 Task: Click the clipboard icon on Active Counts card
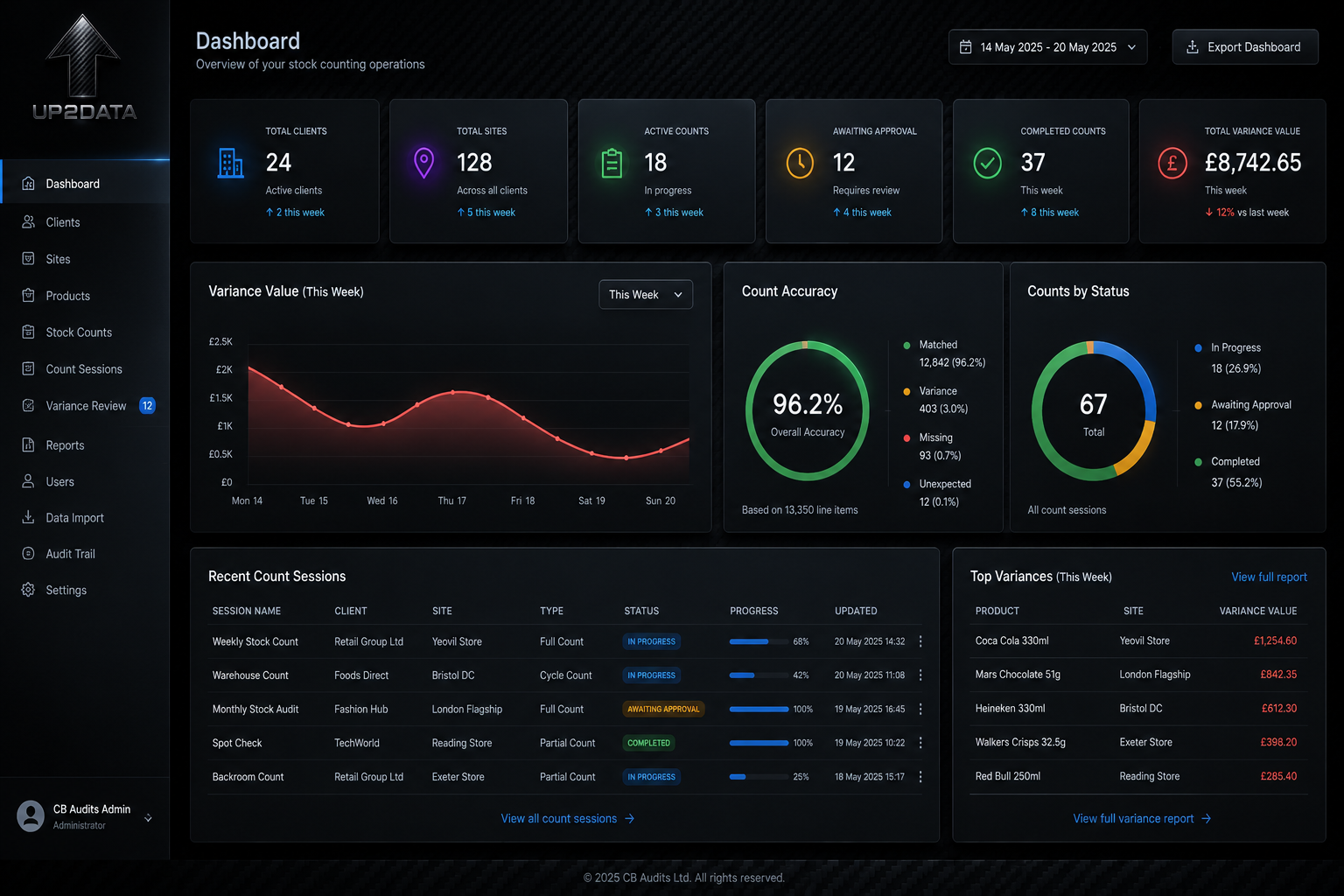(x=612, y=163)
